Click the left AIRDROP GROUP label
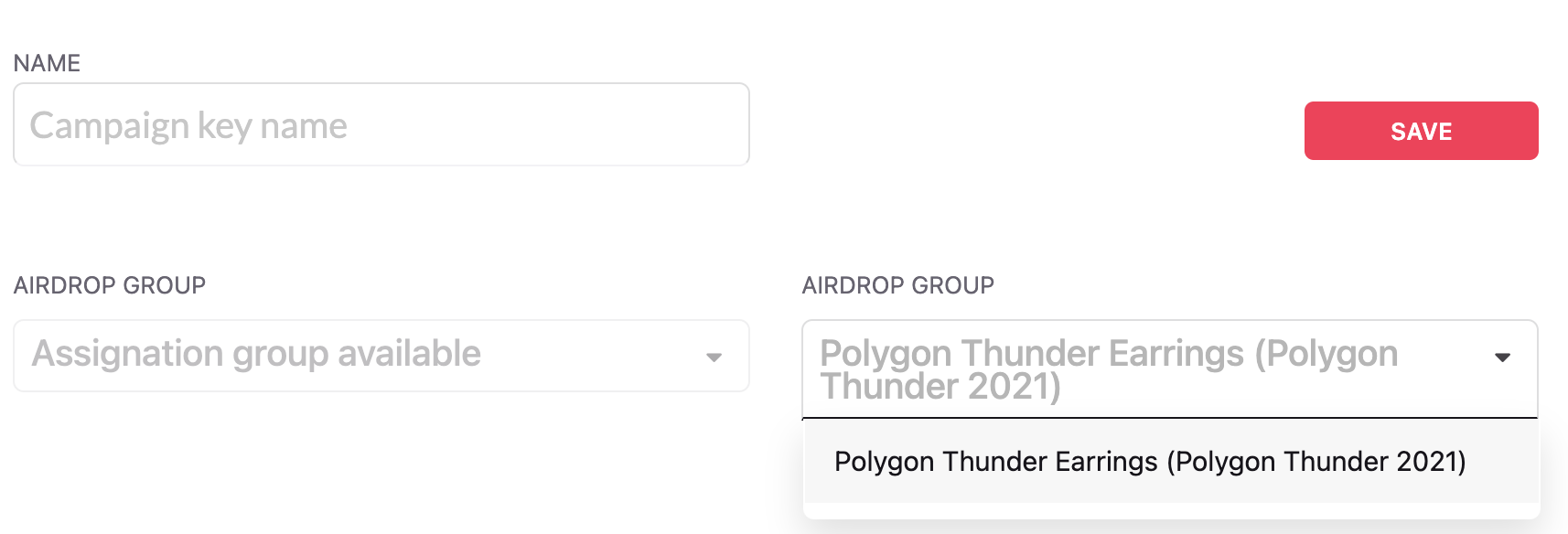 pos(110,285)
